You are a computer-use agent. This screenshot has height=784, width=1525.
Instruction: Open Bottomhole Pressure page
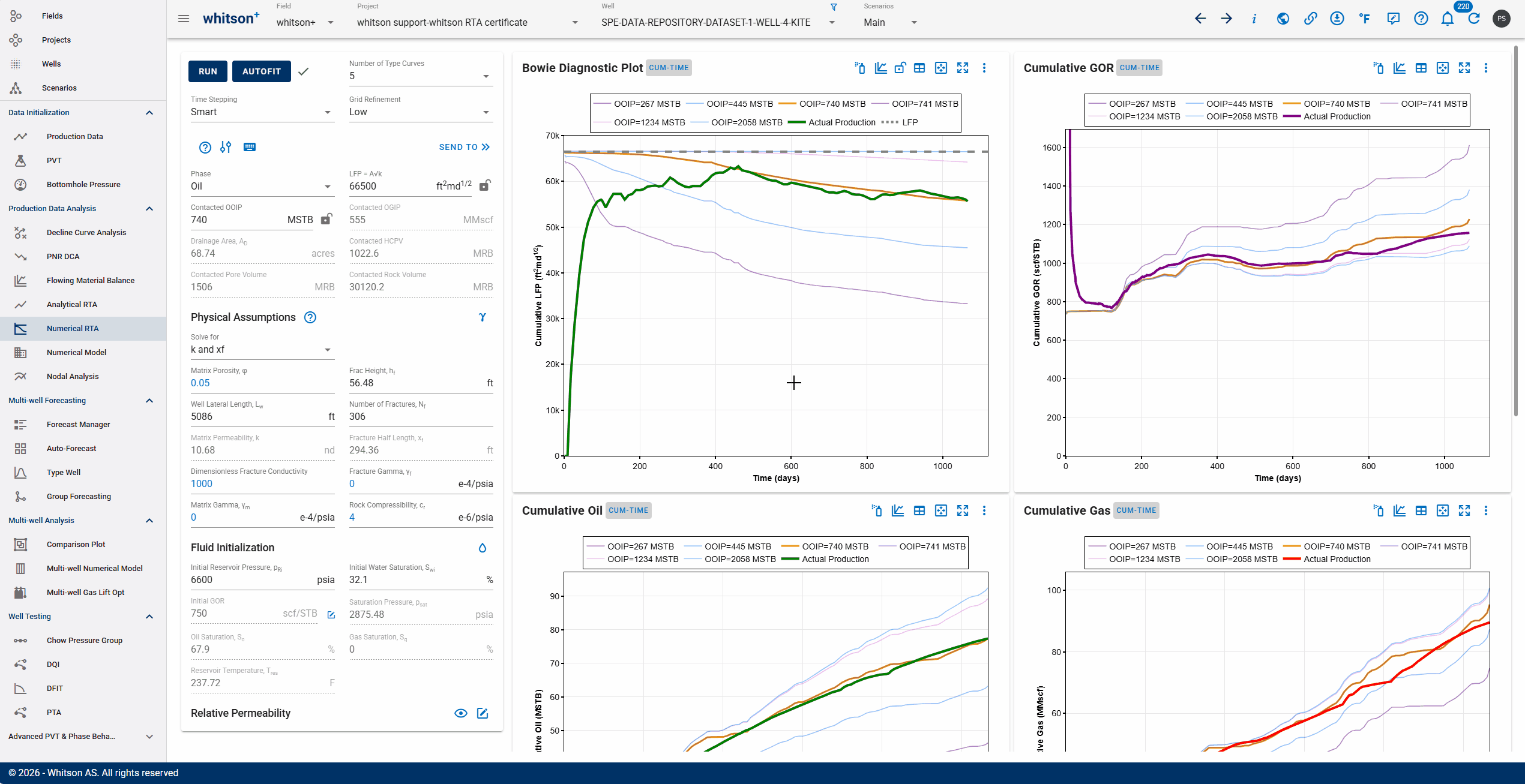83,184
